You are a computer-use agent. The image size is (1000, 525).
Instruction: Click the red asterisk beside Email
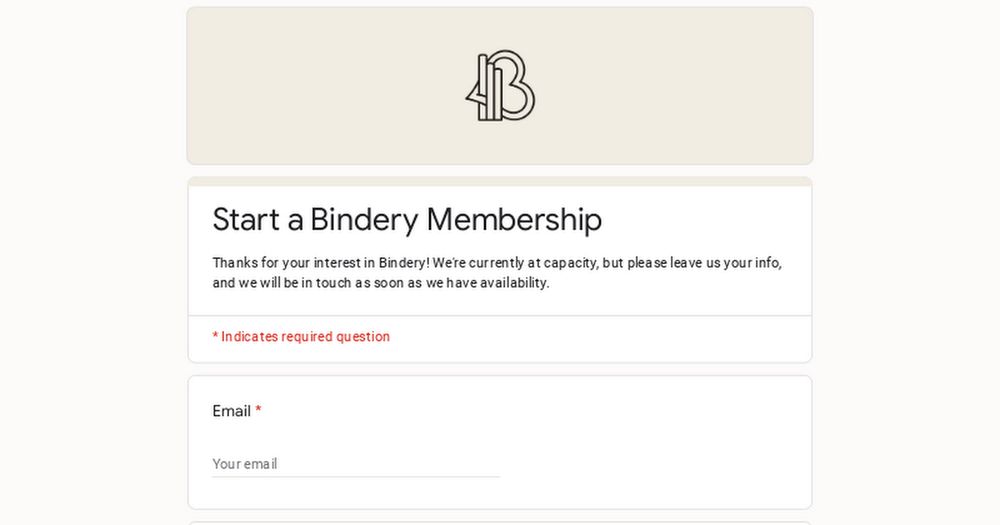click(258, 411)
